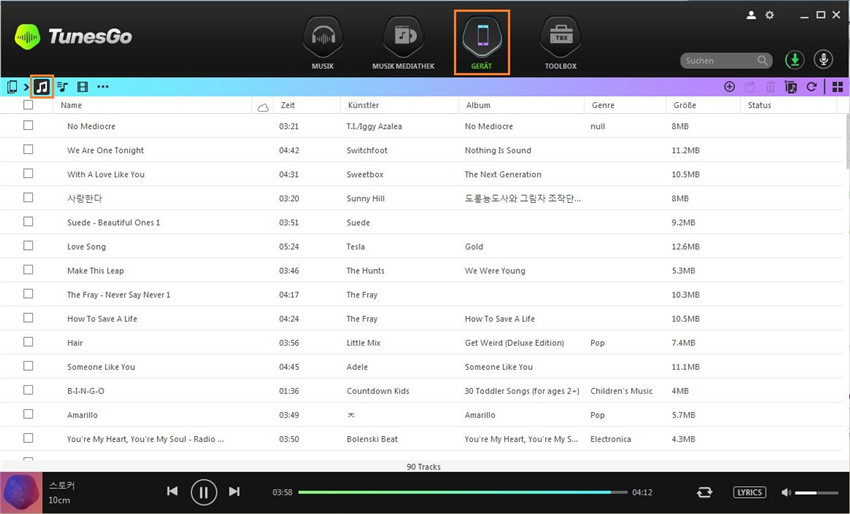The height and width of the screenshot is (514, 850).
Task: Select the music note category icon
Action: coord(42,87)
